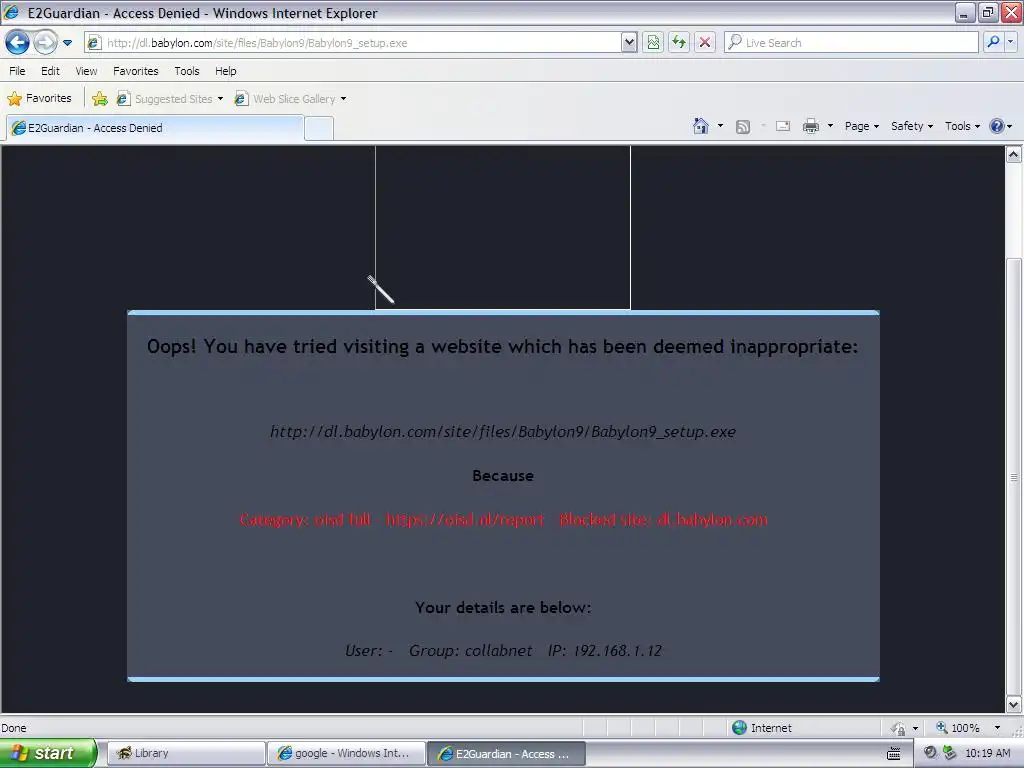The width and height of the screenshot is (1024, 768).
Task: Click the Oops inappropriate website heading
Action: 502,346
